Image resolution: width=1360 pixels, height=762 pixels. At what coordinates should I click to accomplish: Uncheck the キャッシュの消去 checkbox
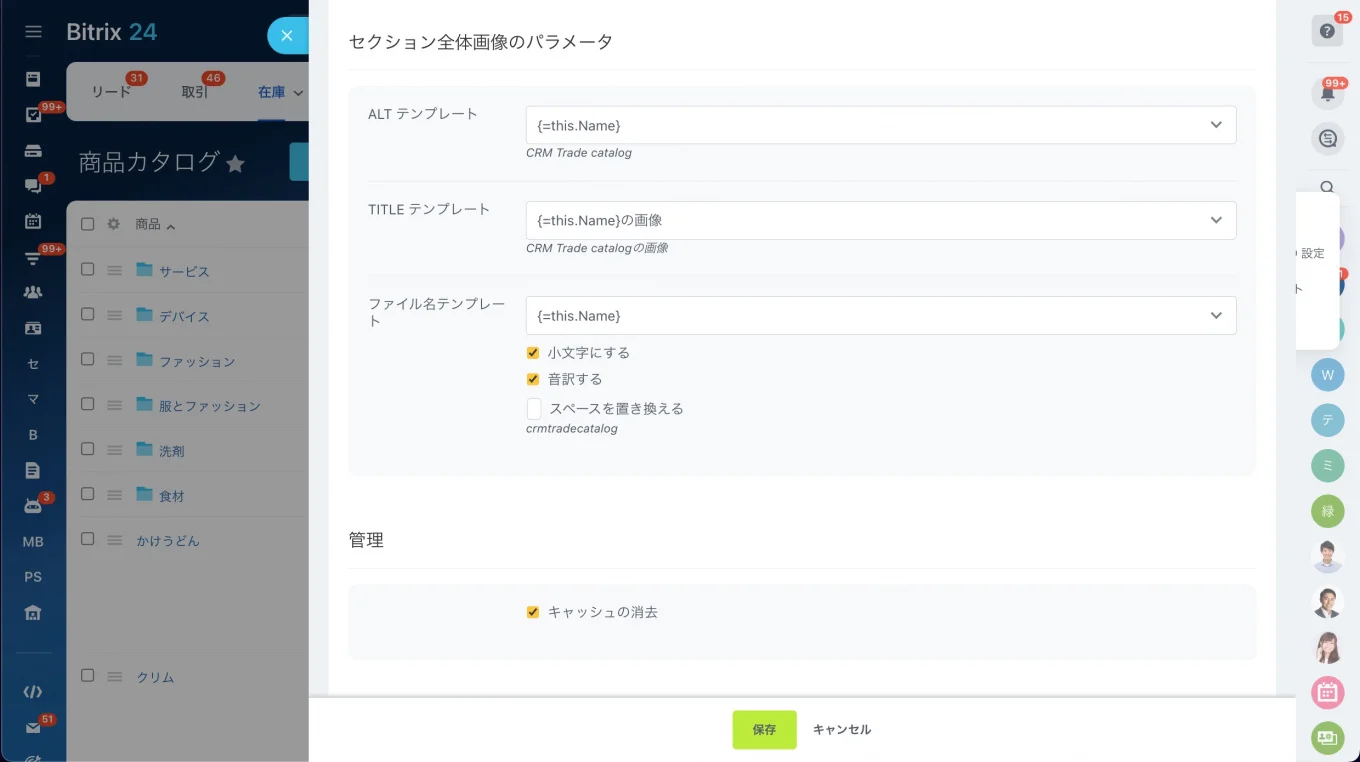[x=533, y=611]
